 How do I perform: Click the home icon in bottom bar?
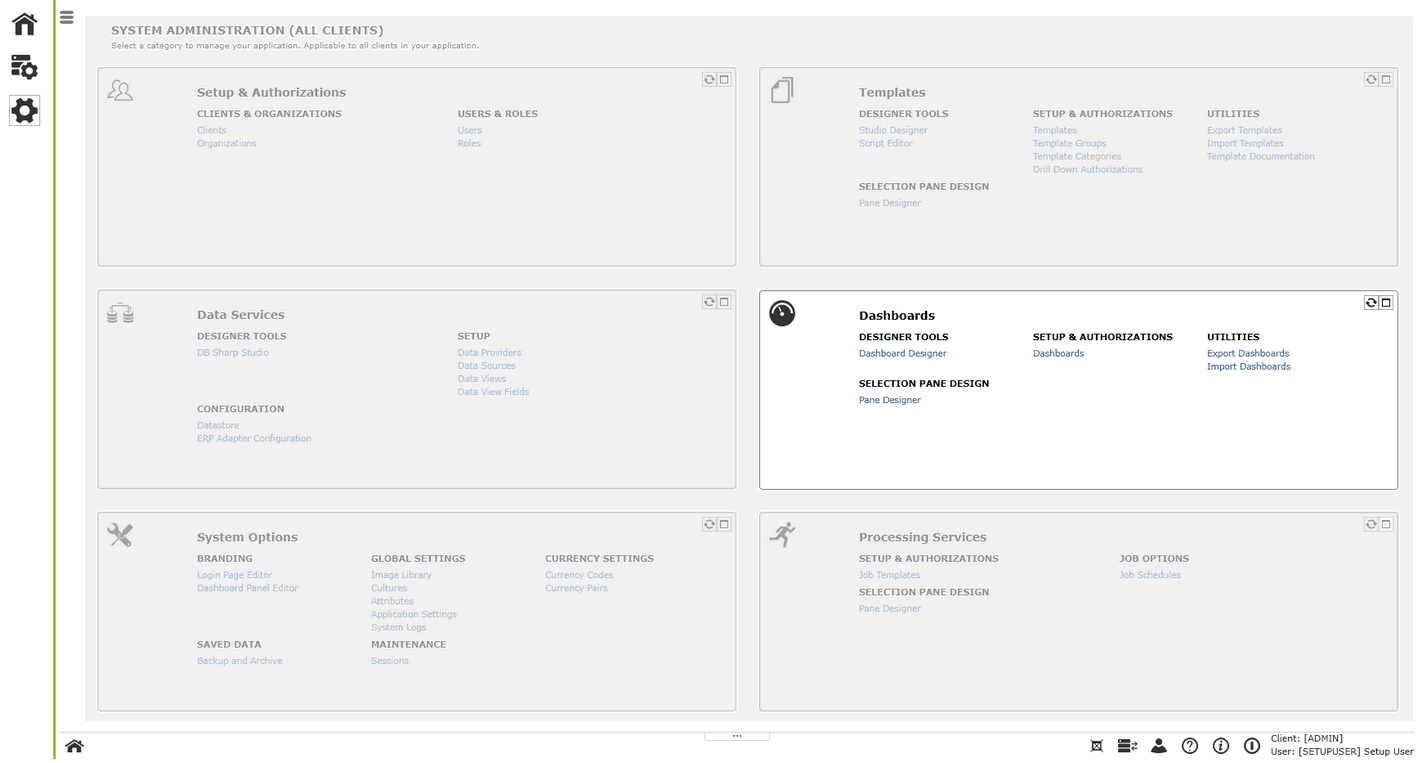(74, 746)
